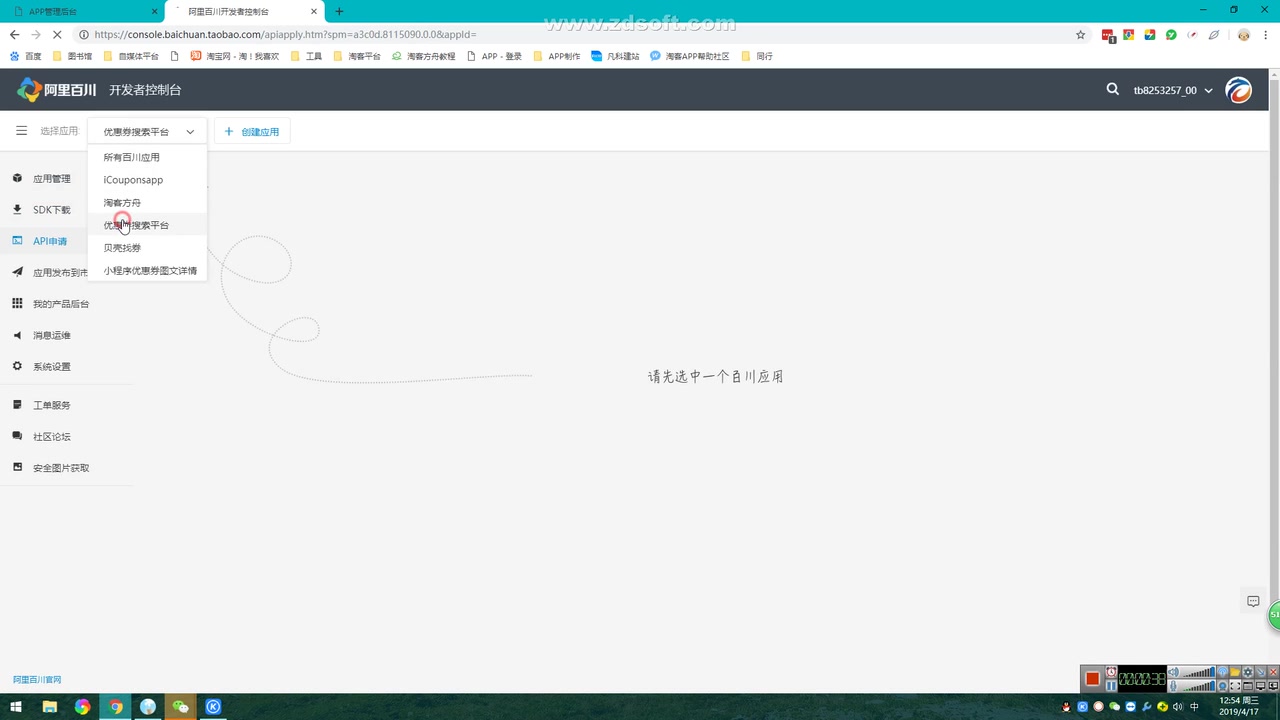Click the taskbar clock showing 12:54
The height and width of the screenshot is (720, 1280).
coord(1238,706)
